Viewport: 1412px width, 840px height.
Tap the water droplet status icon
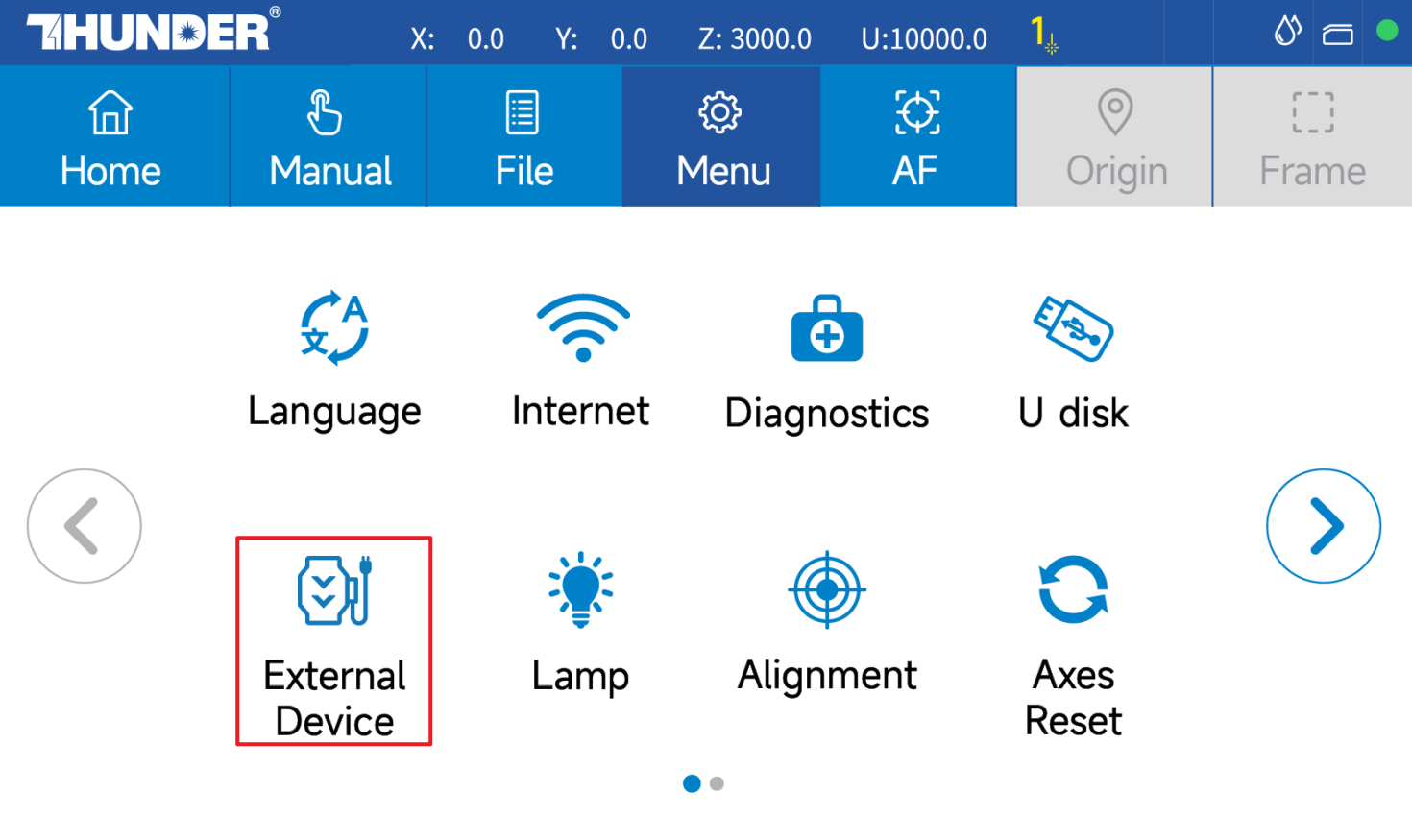pos(1287,32)
